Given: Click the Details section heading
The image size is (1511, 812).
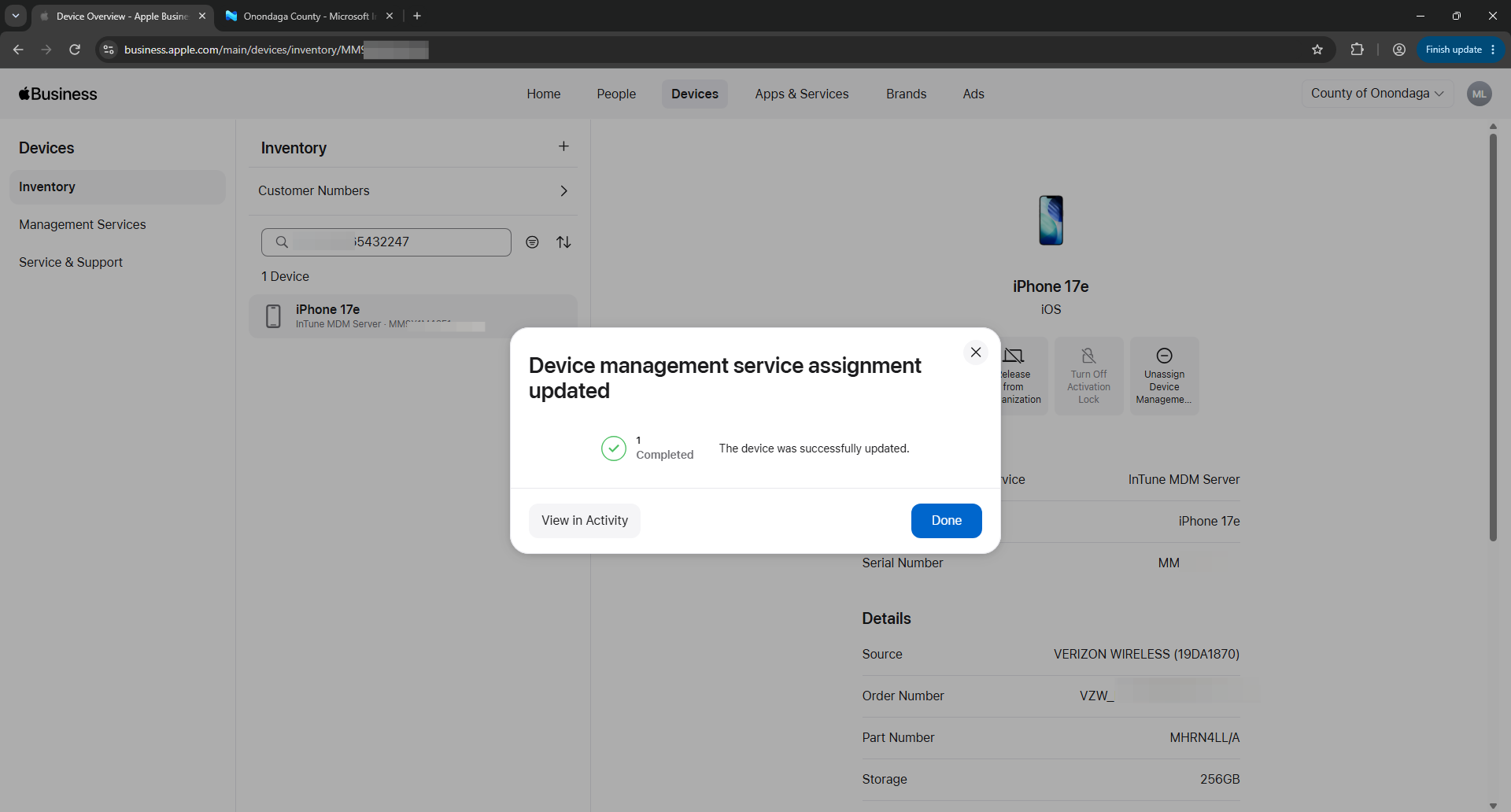Looking at the screenshot, I should tap(886, 618).
